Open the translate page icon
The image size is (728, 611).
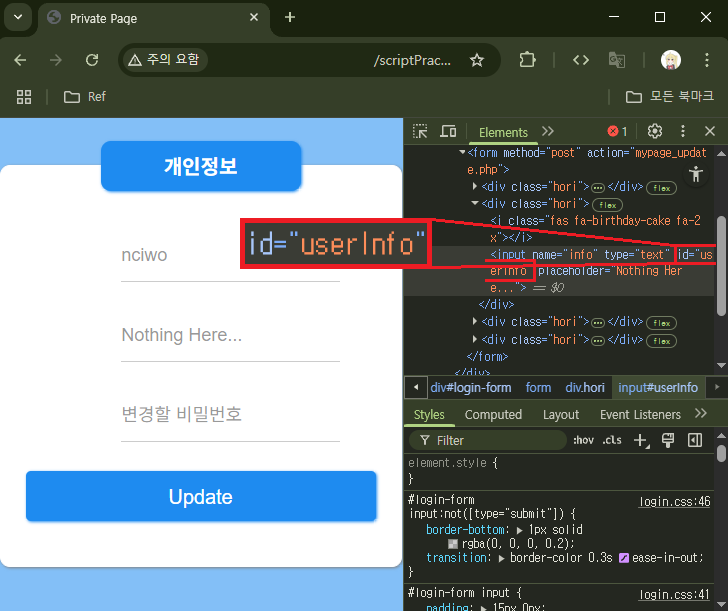(x=617, y=60)
